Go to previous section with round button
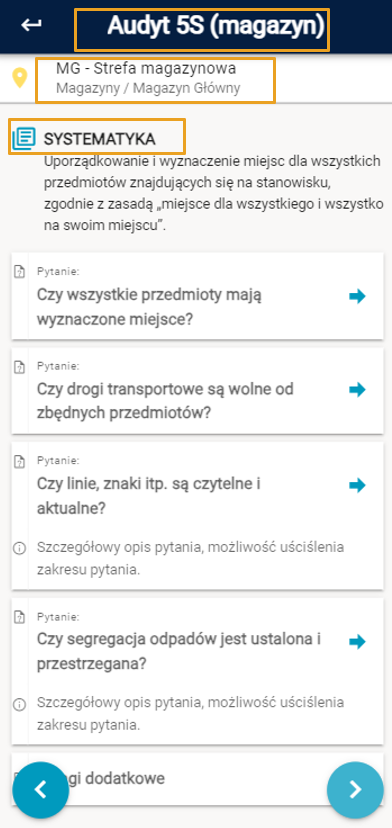Image resolution: width=392 pixels, height=828 pixels. coord(40,789)
